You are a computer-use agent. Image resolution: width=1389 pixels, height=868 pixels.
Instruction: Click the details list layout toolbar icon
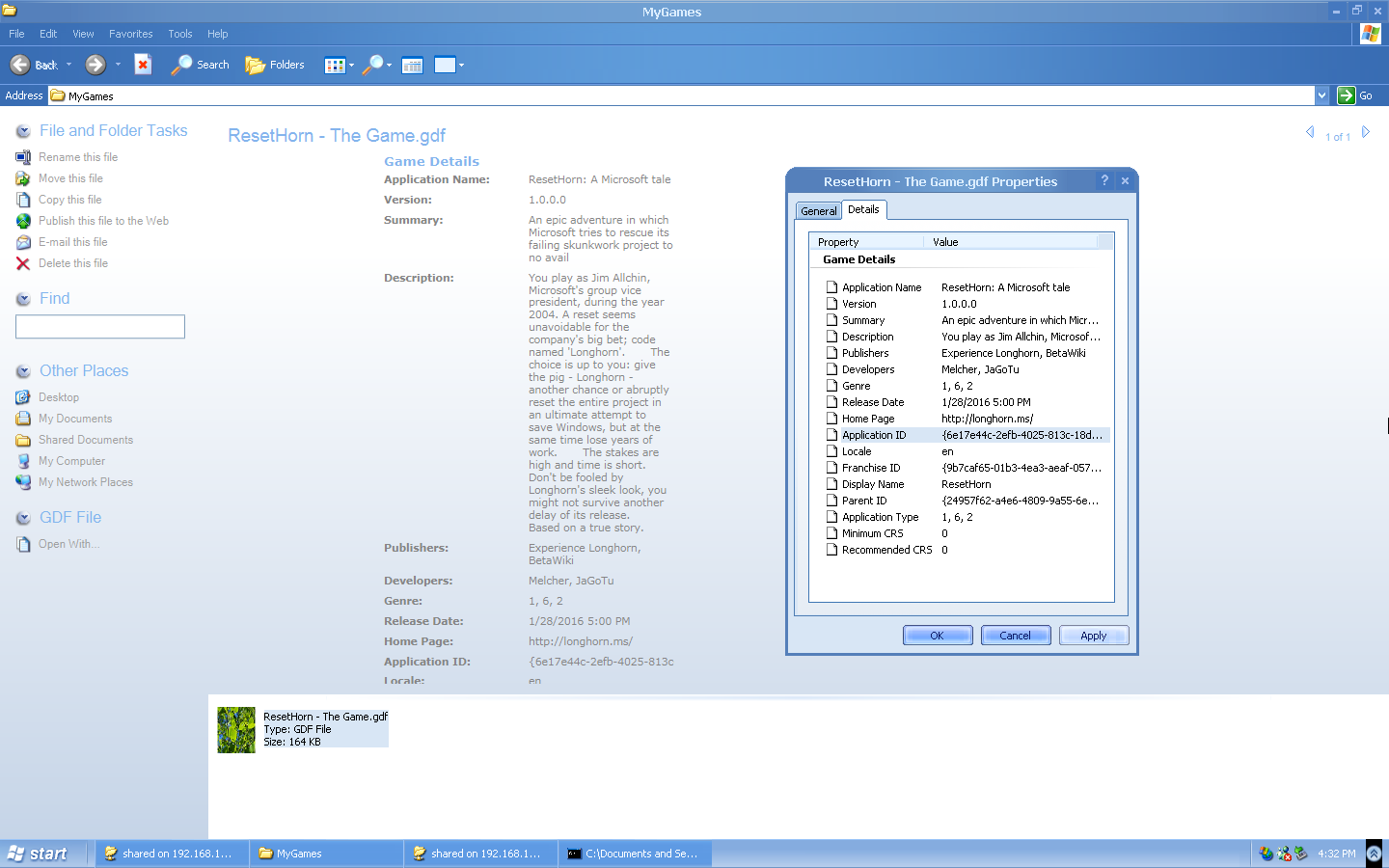412,66
